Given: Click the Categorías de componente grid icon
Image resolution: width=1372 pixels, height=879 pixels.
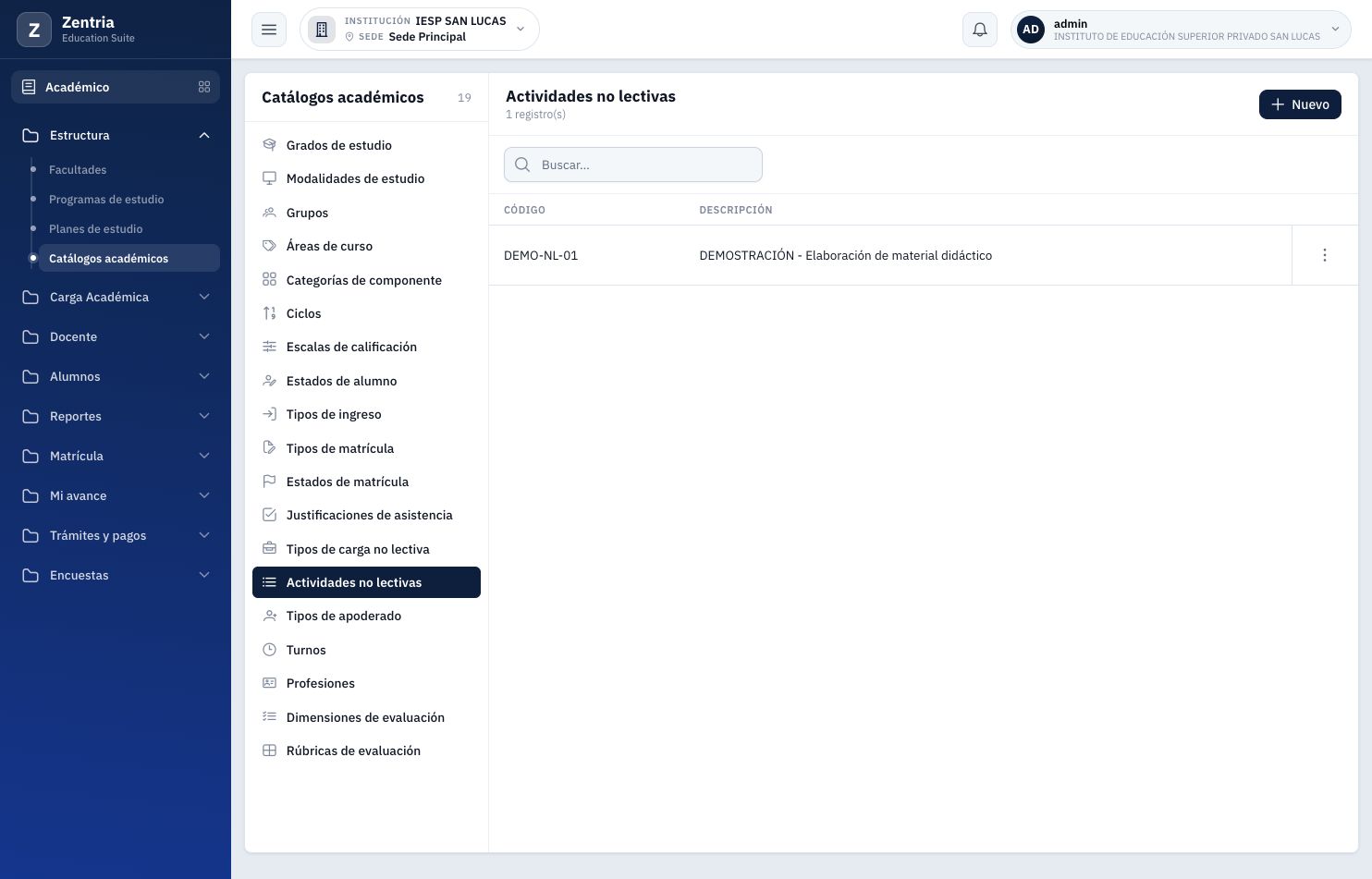Looking at the screenshot, I should coord(269,279).
